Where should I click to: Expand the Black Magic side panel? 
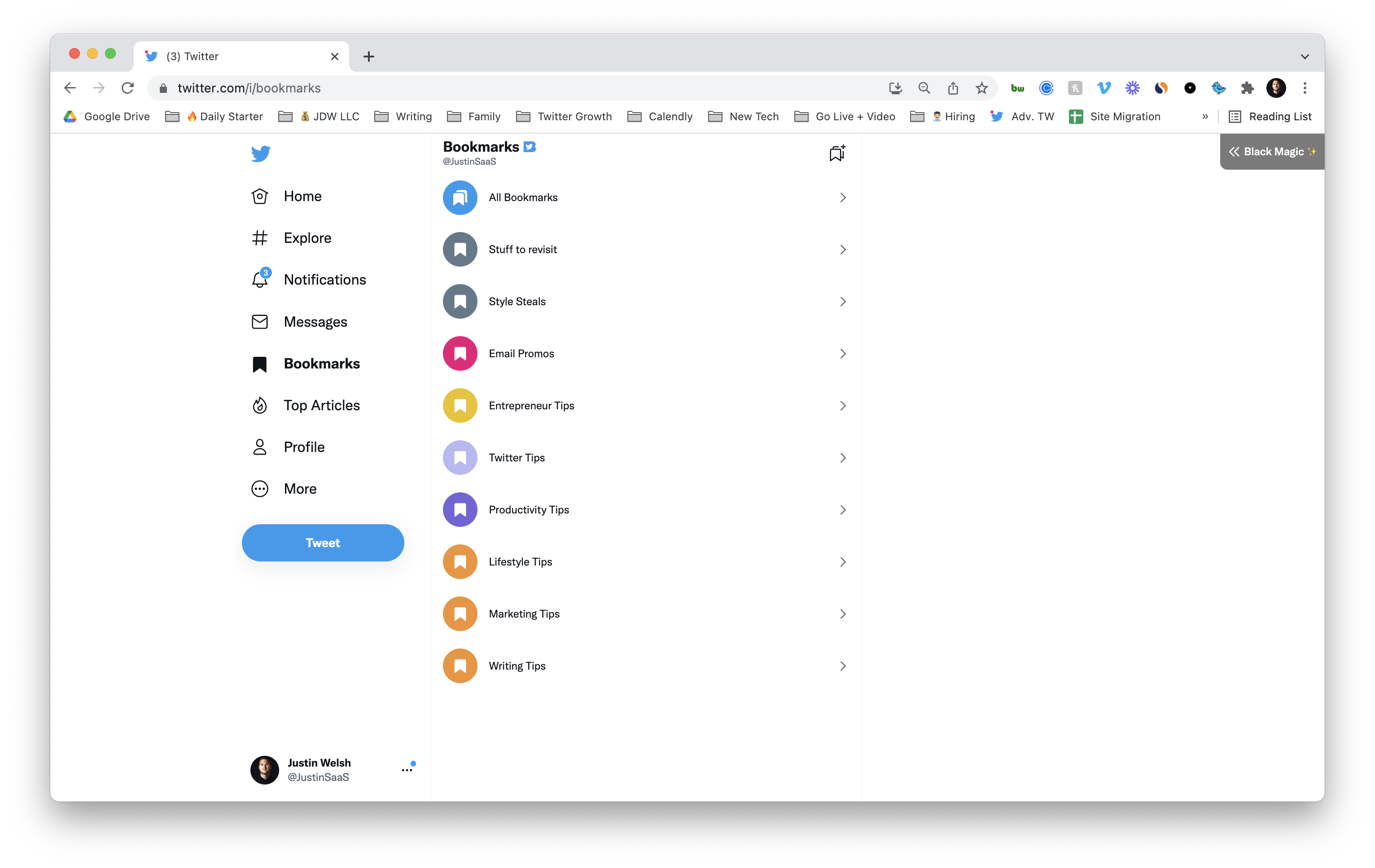1272,151
